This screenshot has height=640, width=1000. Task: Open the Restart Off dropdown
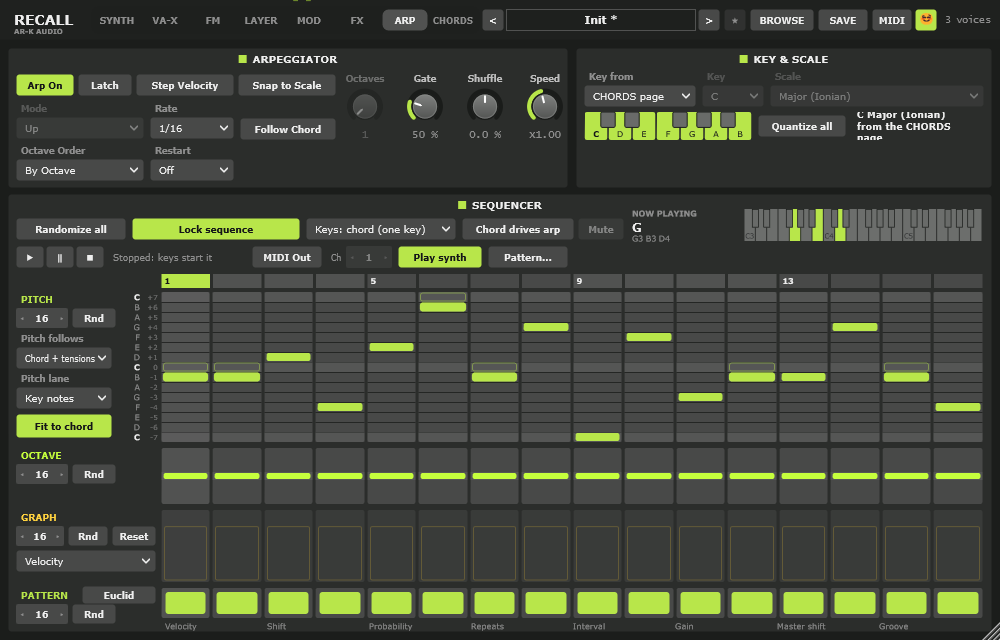coord(192,170)
